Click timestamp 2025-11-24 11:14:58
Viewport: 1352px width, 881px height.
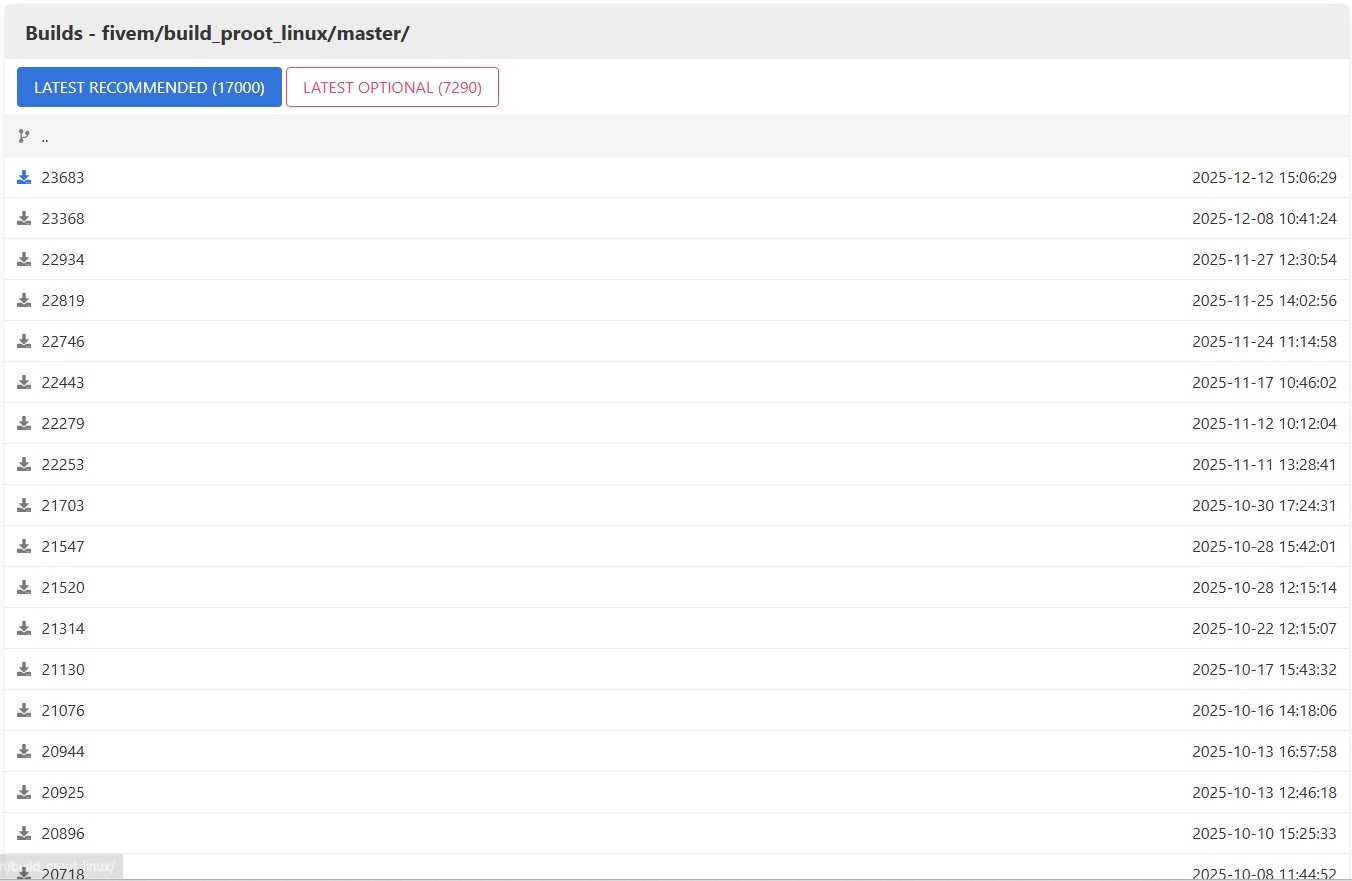click(1264, 342)
